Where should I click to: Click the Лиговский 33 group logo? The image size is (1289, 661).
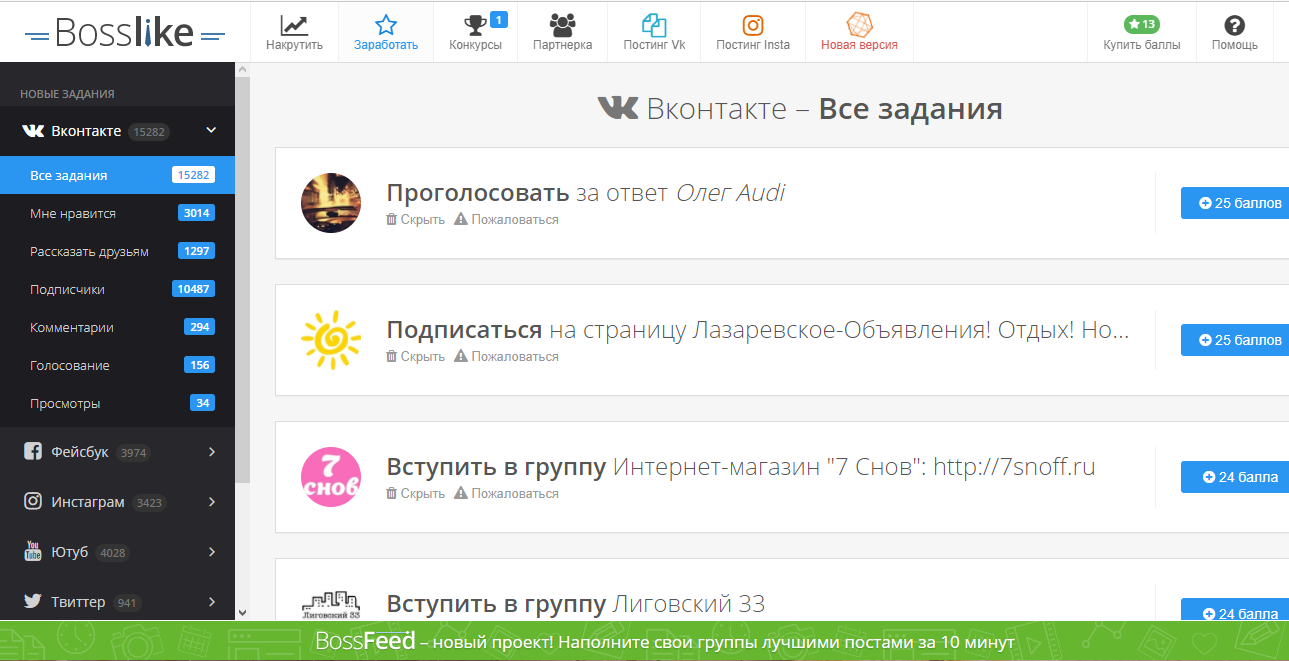click(331, 606)
